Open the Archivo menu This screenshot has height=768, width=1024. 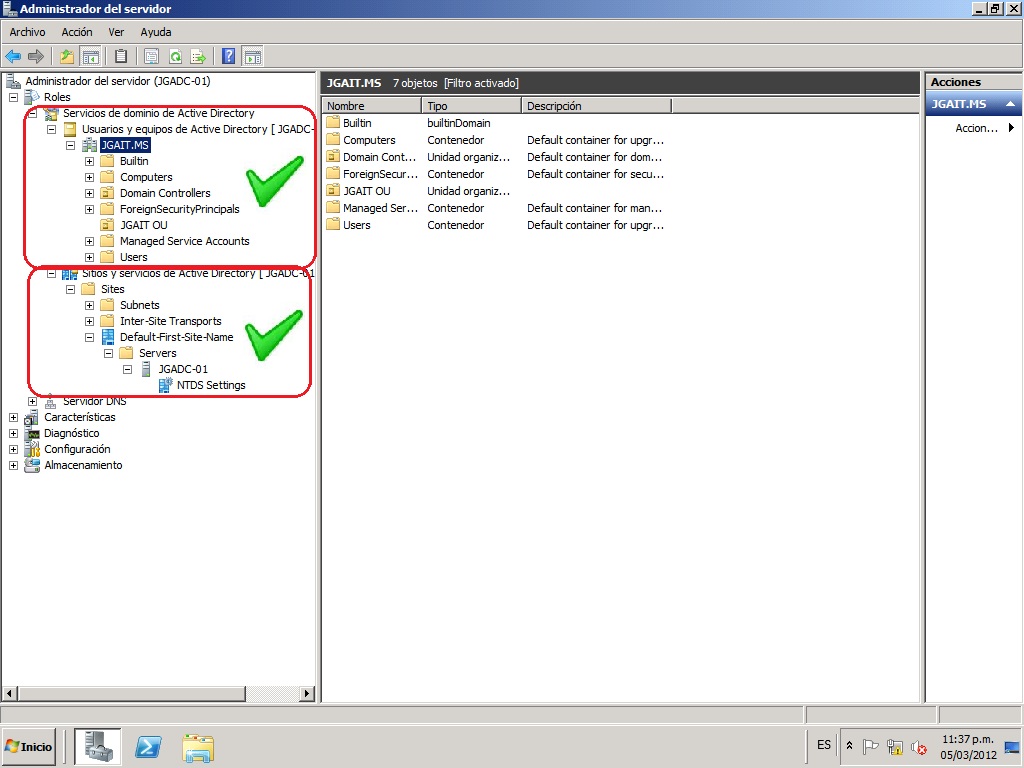(x=27, y=32)
